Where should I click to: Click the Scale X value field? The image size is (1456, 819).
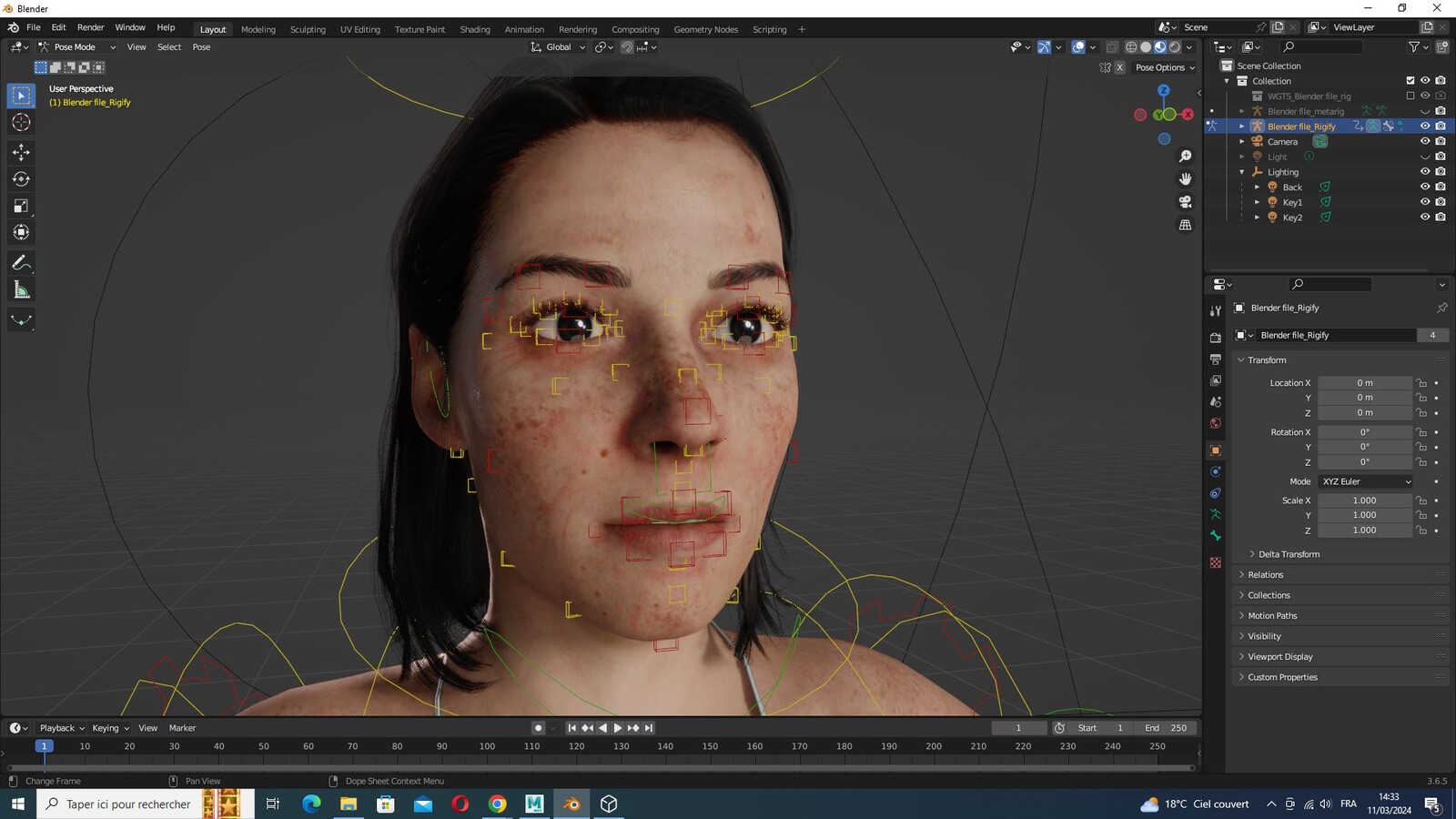1364,500
